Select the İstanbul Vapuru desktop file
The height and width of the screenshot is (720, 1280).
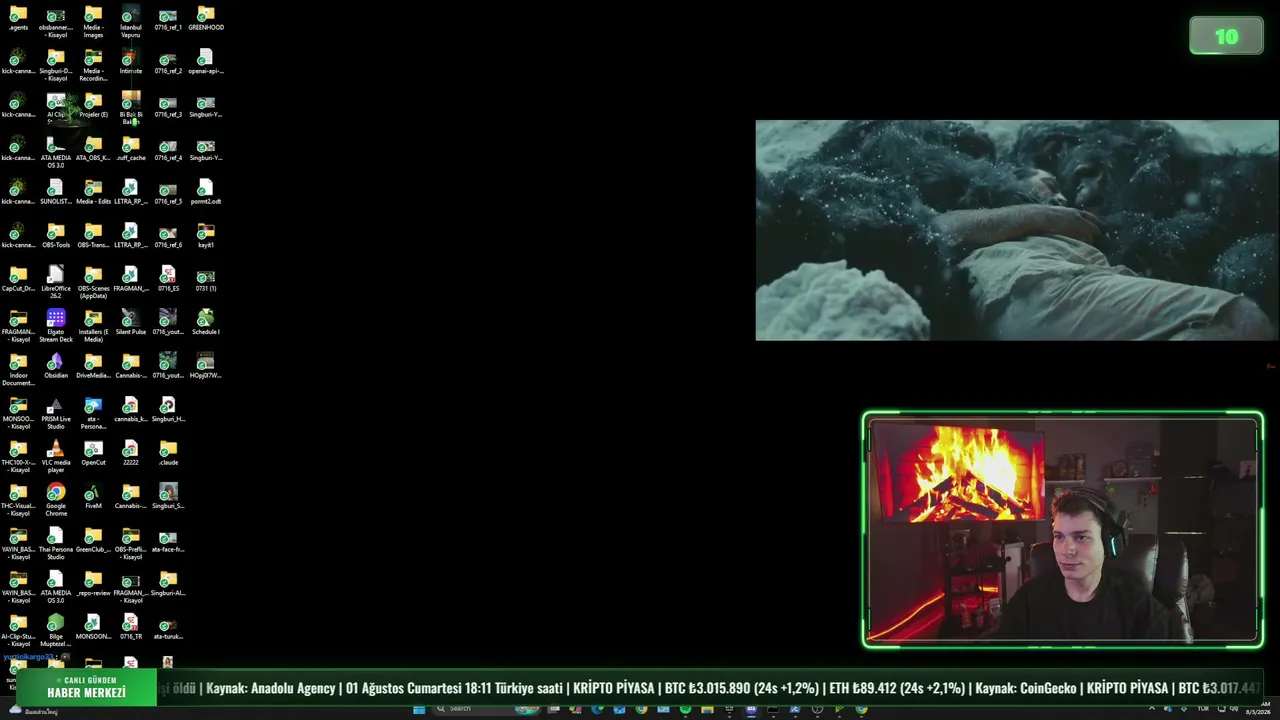pos(131,22)
